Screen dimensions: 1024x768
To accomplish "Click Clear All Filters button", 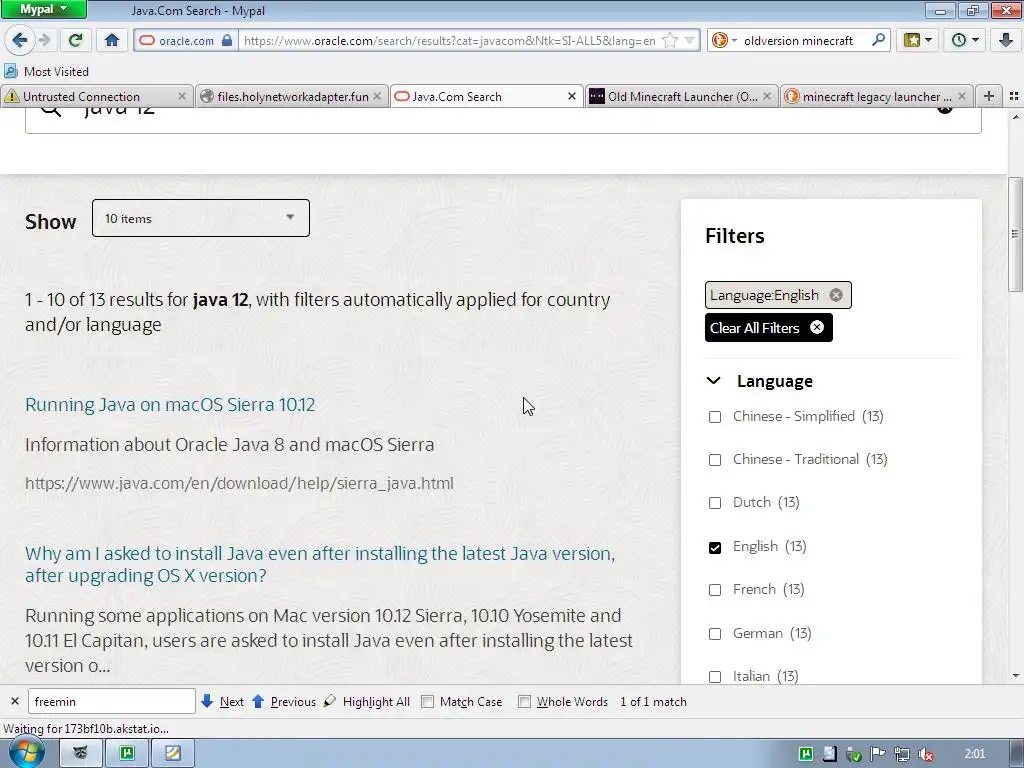I will coord(768,328).
